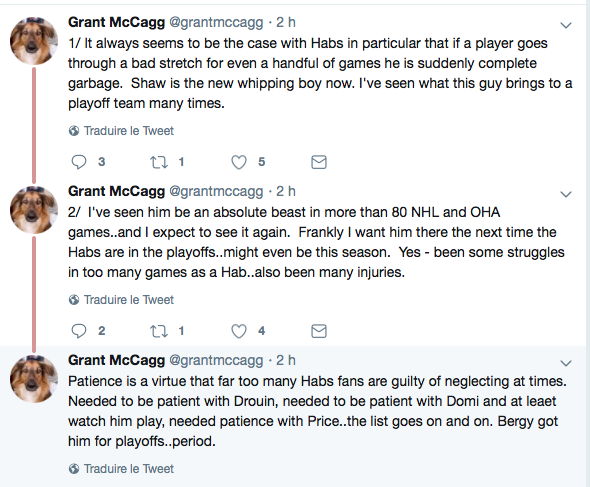This screenshot has width=590, height=487.
Task: Open Grant McCagg's name on first tweet
Action: click(116, 23)
